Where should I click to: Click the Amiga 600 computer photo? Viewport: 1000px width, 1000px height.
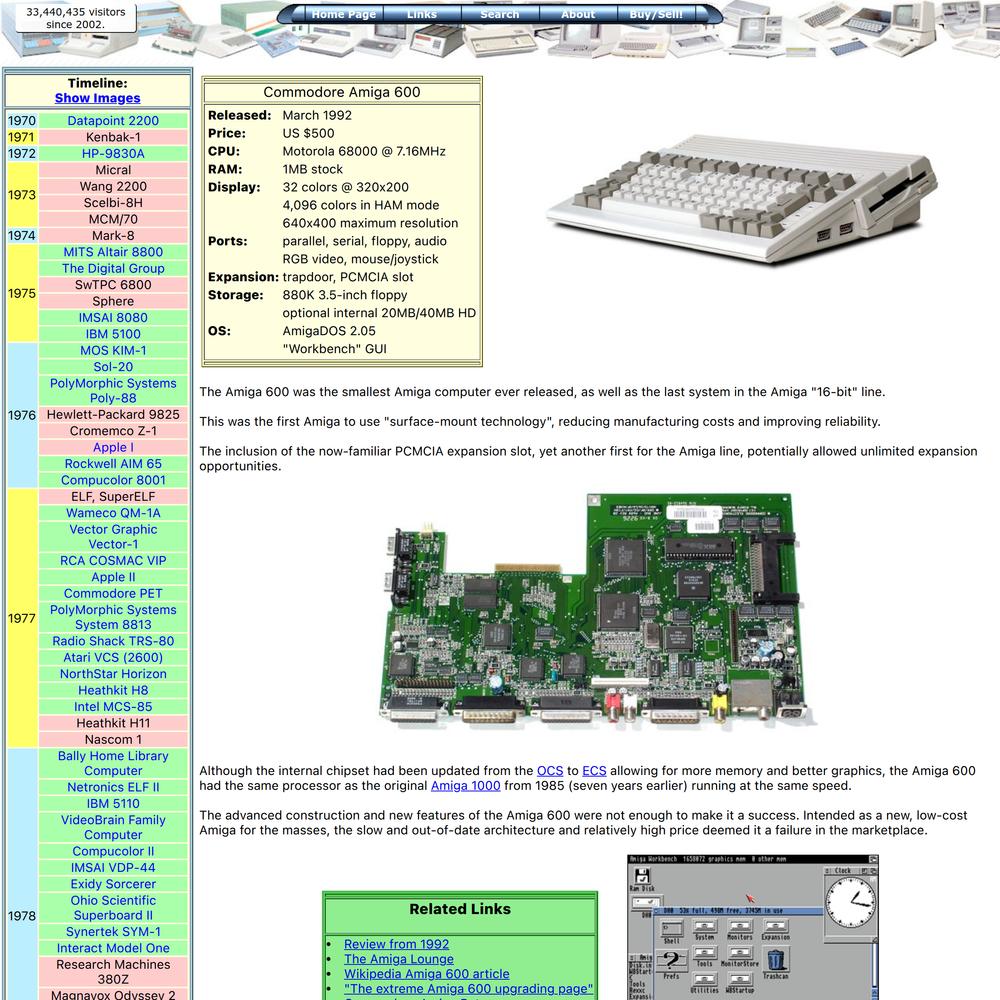coord(742,198)
